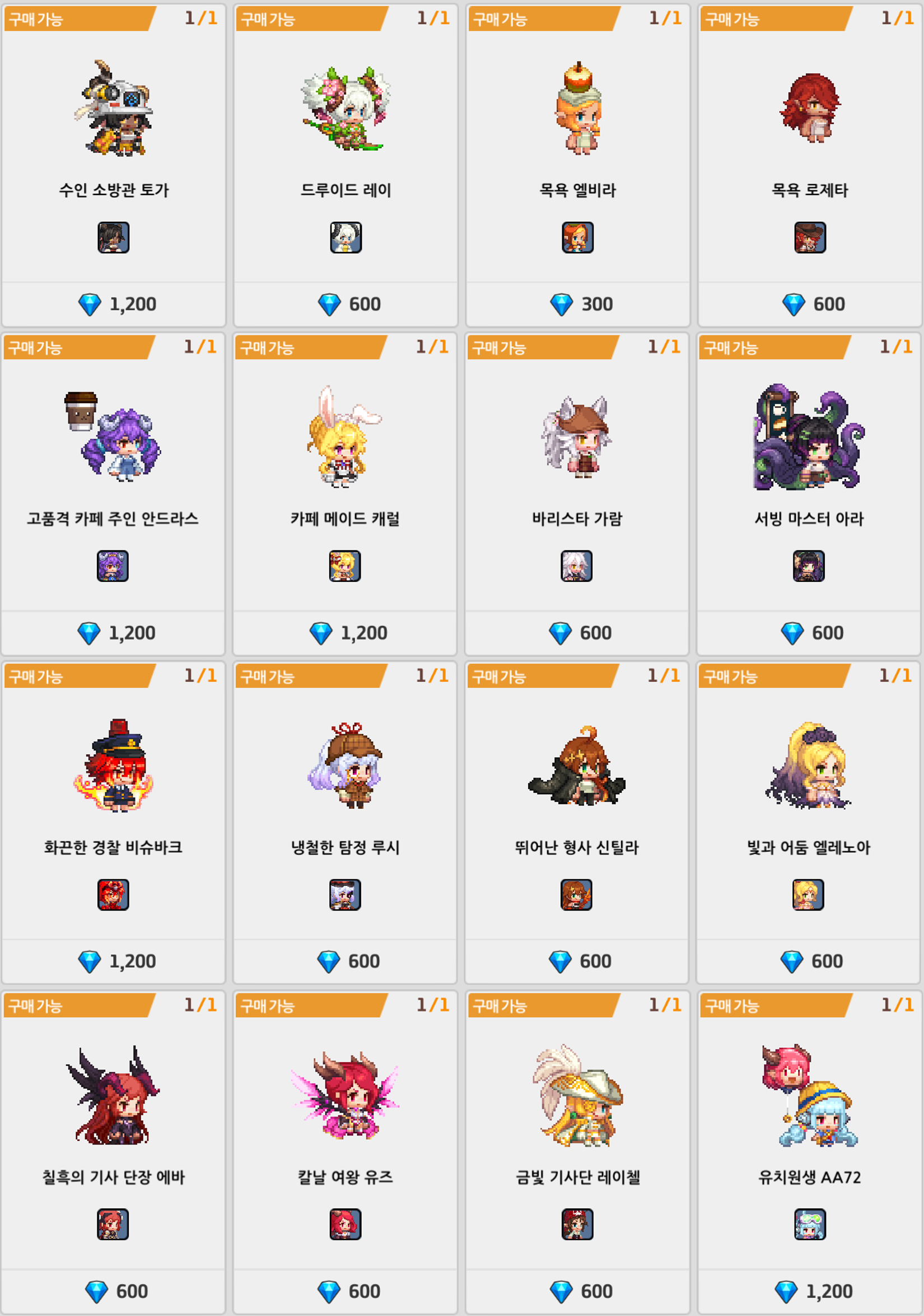The height and width of the screenshot is (1316, 924).
Task: Open the 고품격 카페 주인 안드라스 portrait icon
Action: 113,566
